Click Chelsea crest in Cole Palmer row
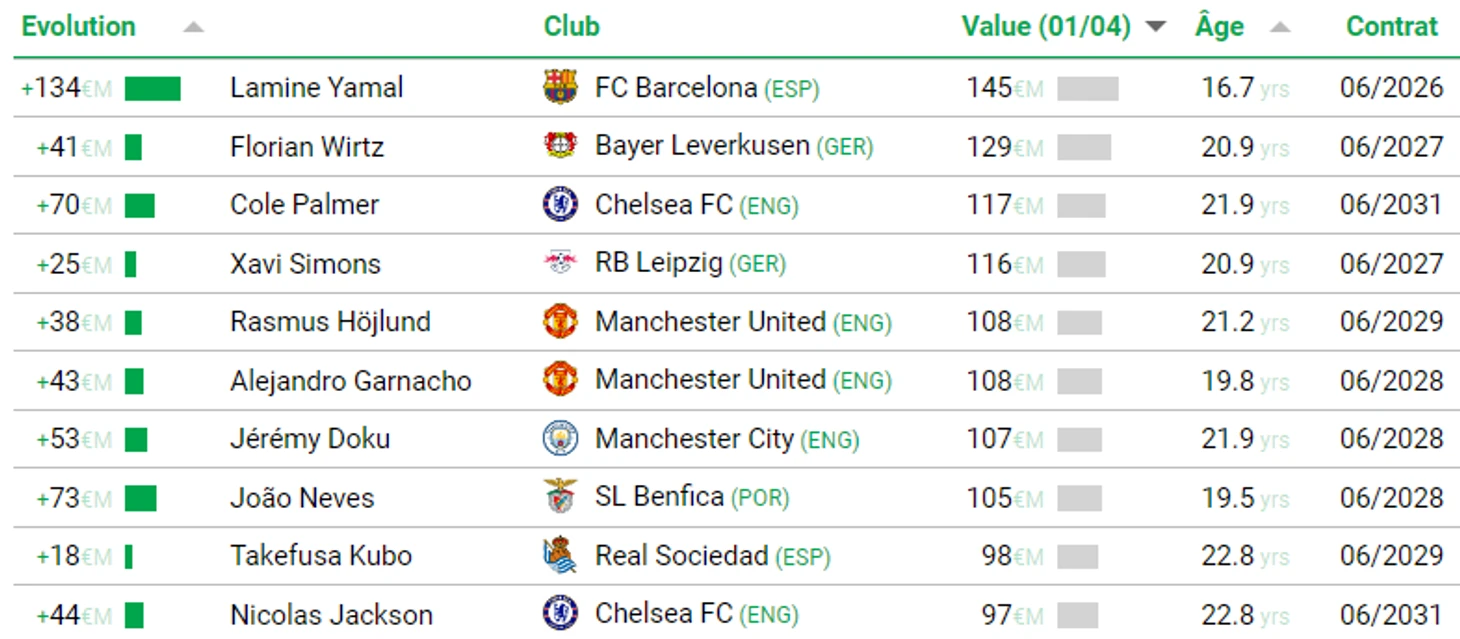Image resolution: width=1460 pixels, height=639 pixels. click(x=560, y=205)
